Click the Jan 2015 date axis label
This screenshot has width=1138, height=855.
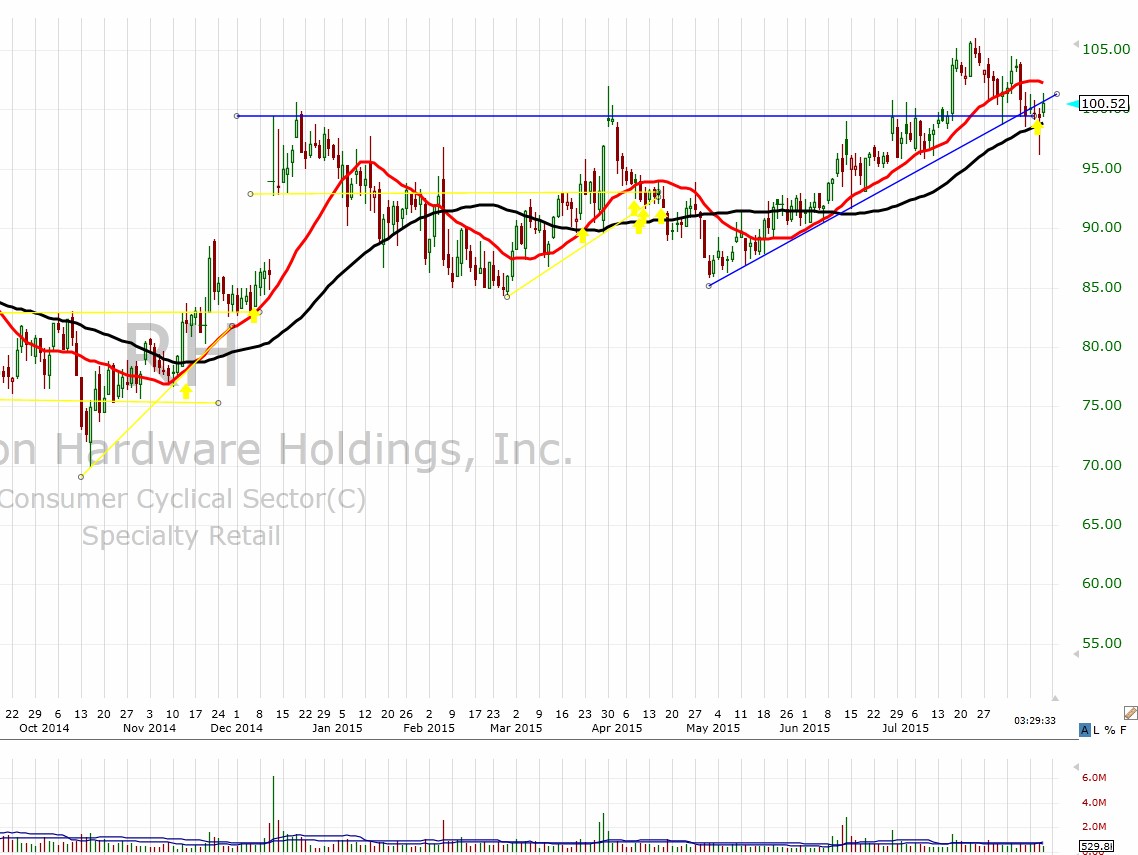click(x=337, y=728)
